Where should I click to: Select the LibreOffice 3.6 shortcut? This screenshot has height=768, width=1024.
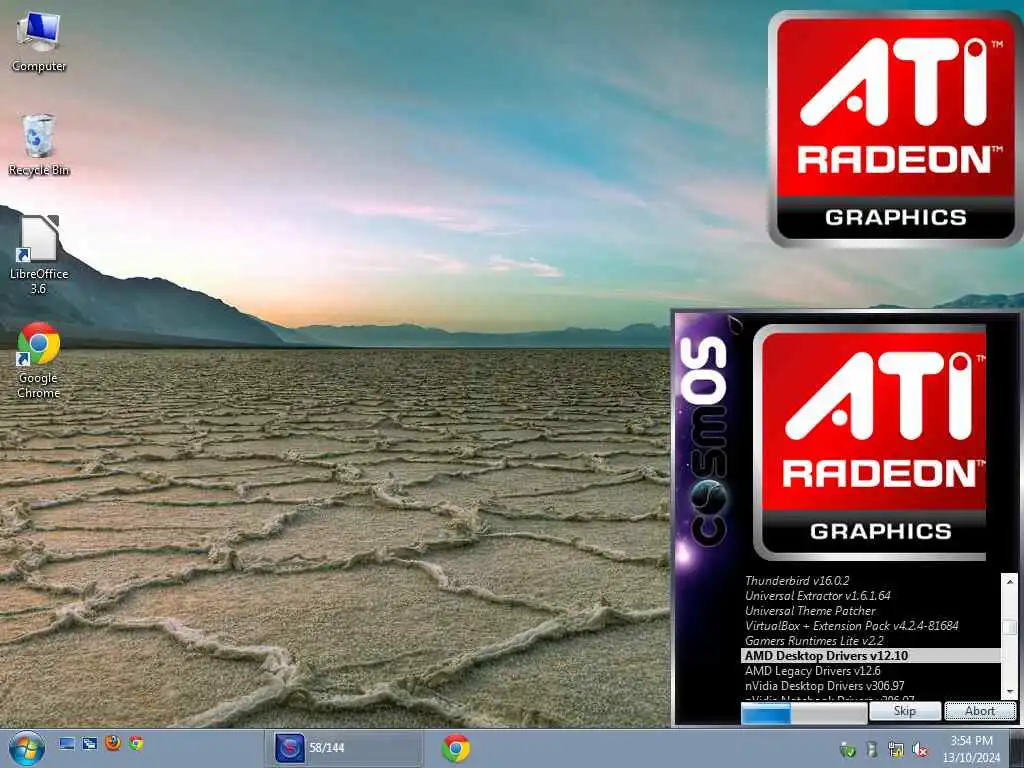pos(39,255)
